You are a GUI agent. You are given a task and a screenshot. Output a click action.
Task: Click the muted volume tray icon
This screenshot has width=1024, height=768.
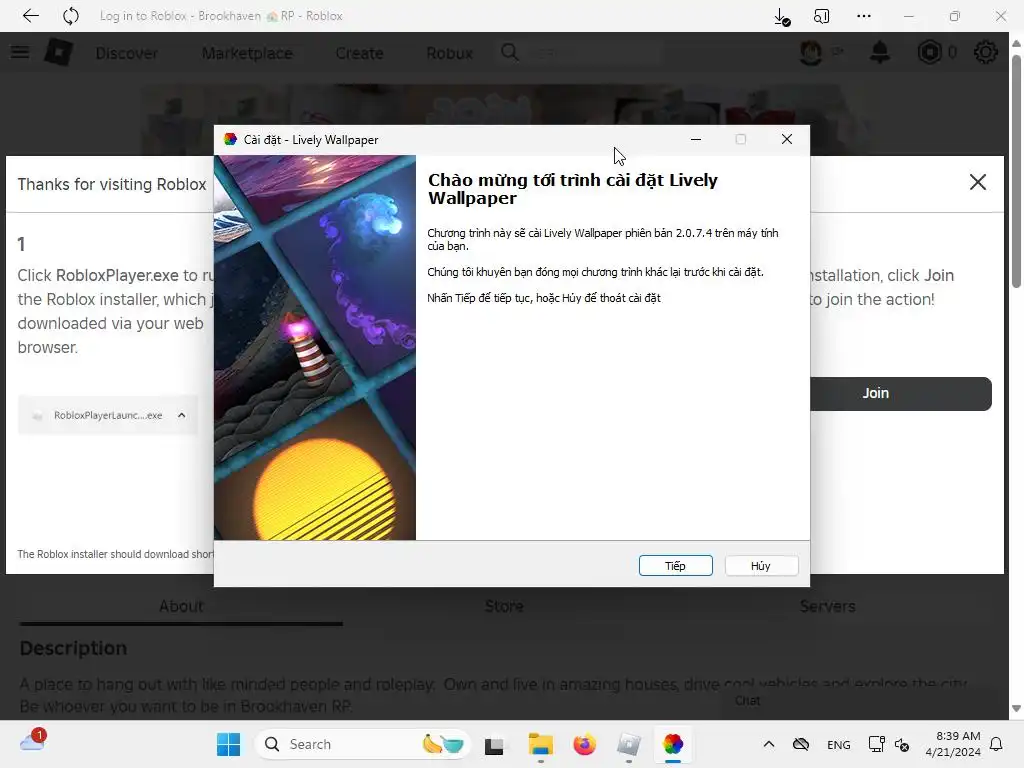902,744
